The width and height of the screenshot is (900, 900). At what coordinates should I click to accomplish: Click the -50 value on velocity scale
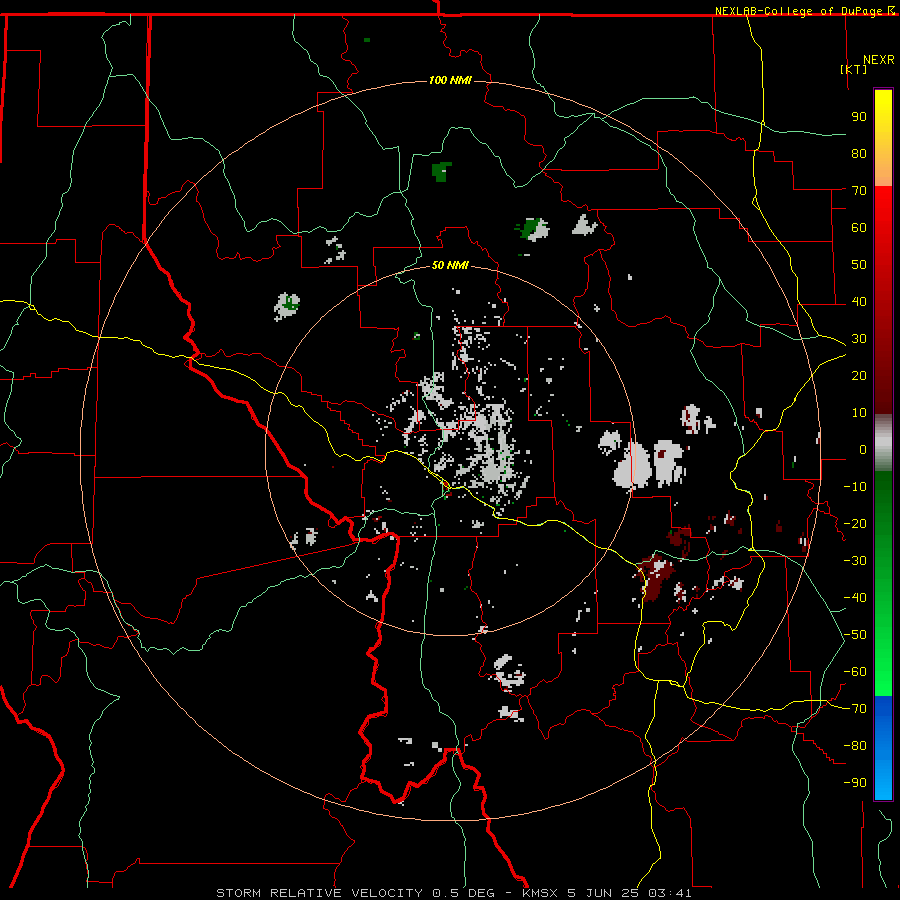pos(855,635)
